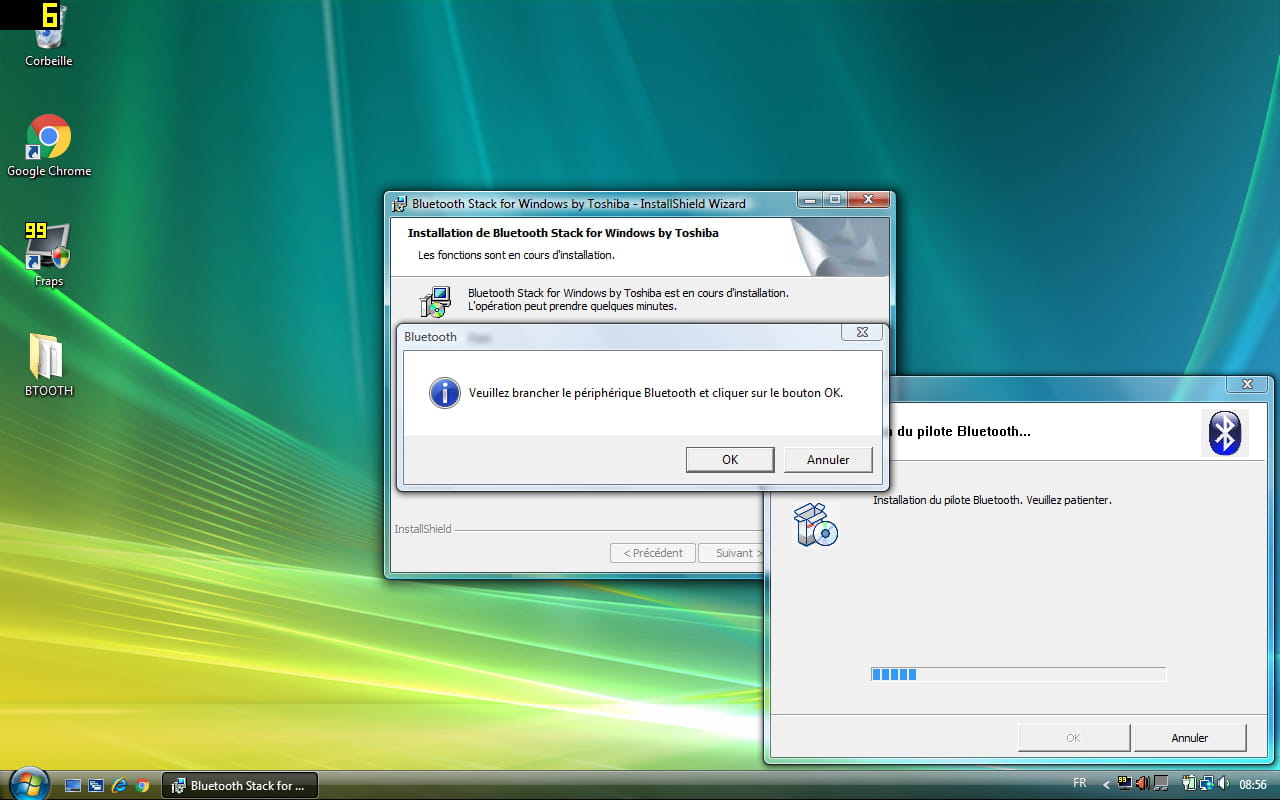
Task: Activate Bluetooth Stack taskbar button
Action: (x=240, y=785)
